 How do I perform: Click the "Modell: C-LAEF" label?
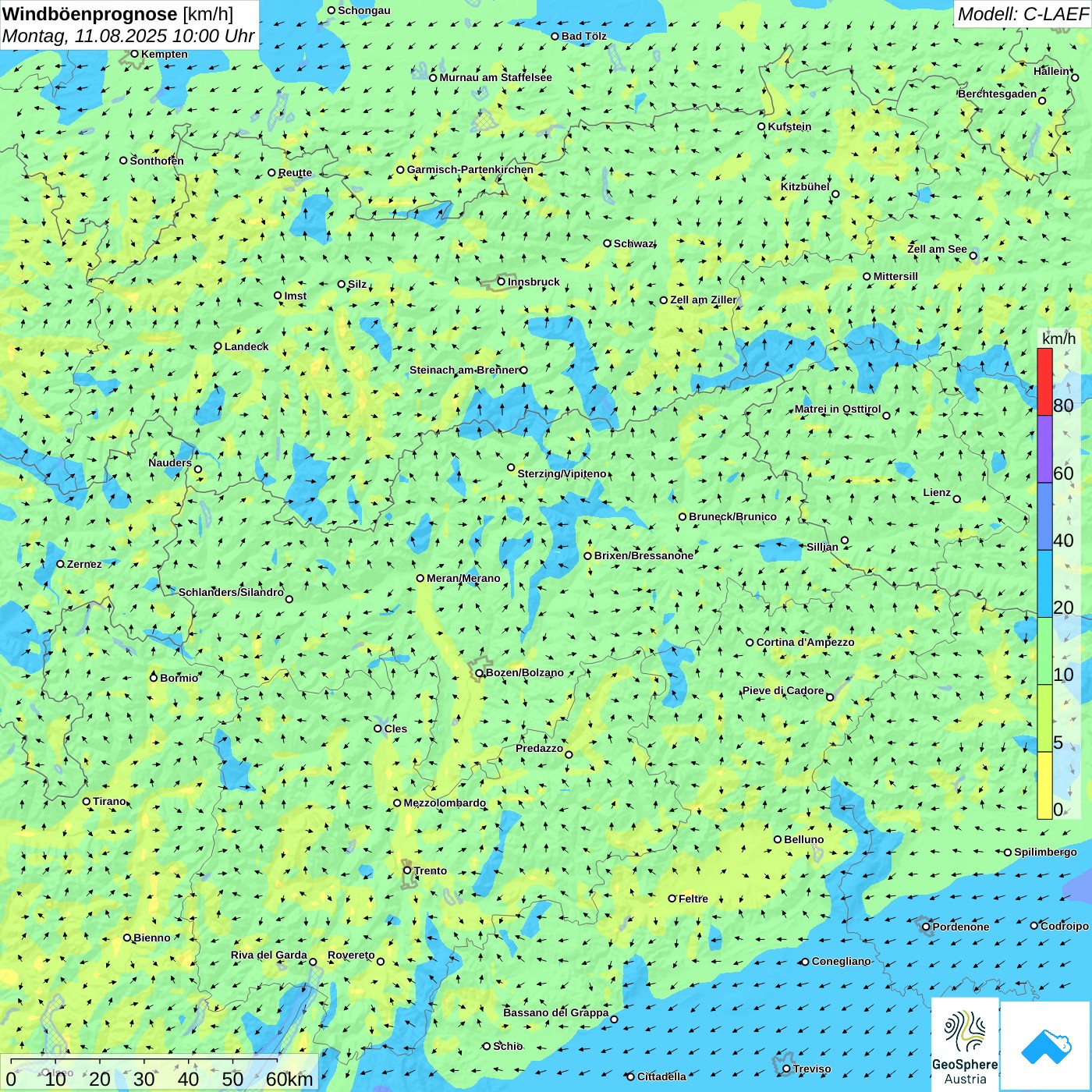[x=1023, y=14]
